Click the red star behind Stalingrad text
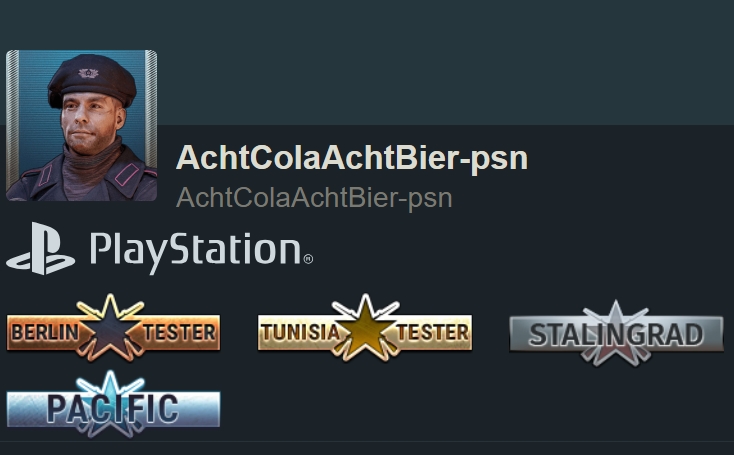 click(616, 334)
